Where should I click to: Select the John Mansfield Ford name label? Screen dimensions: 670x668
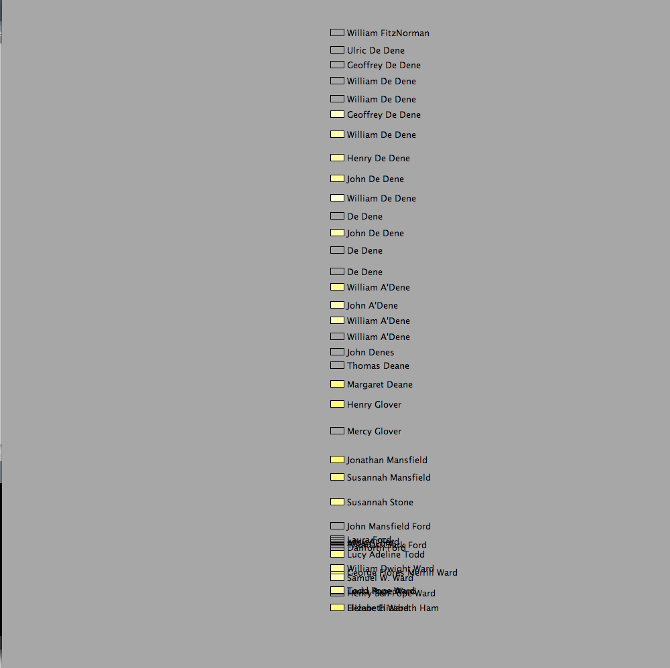coord(389,527)
